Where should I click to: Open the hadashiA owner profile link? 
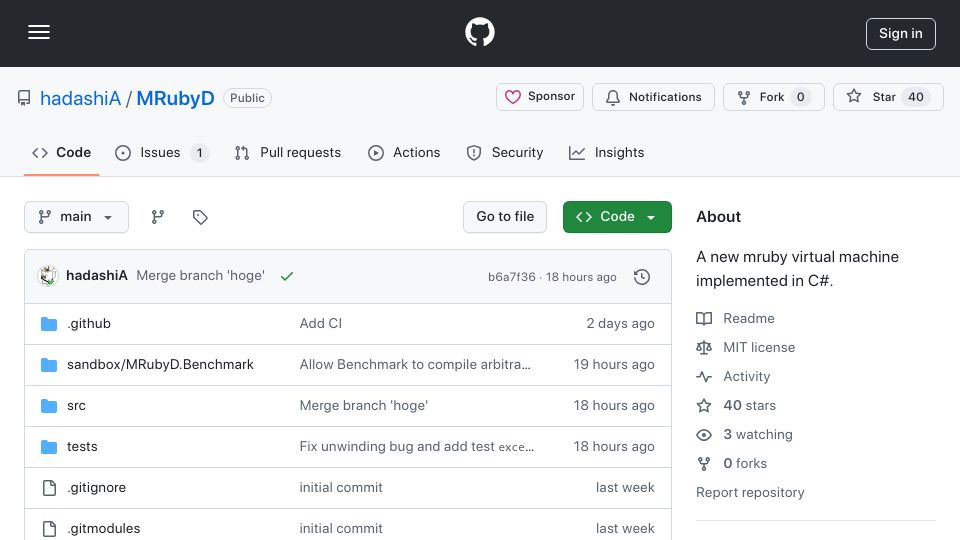point(80,98)
